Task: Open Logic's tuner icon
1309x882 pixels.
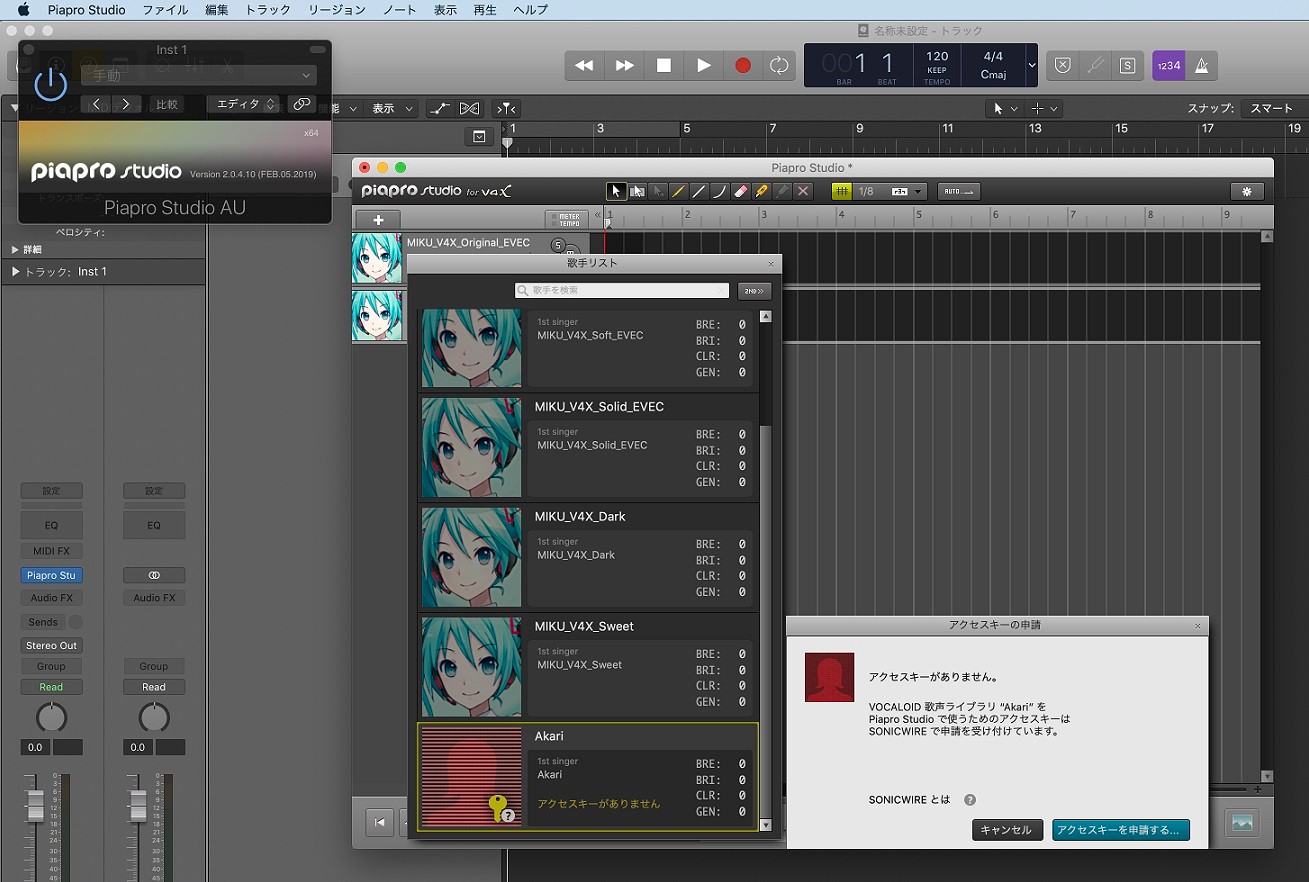Action: pyautogui.click(x=1095, y=65)
